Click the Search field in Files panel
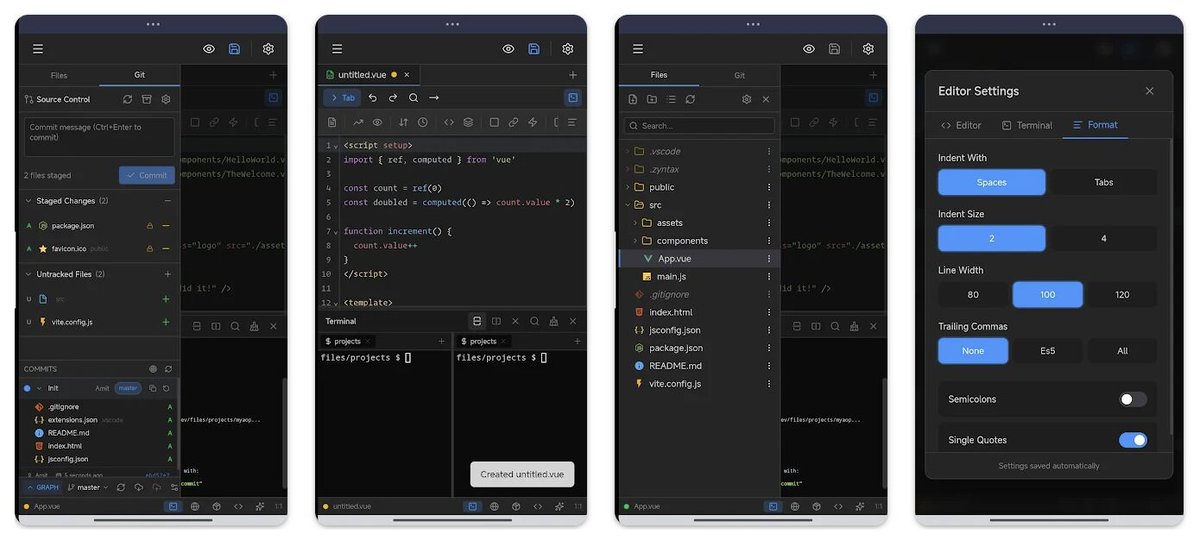 (699, 126)
